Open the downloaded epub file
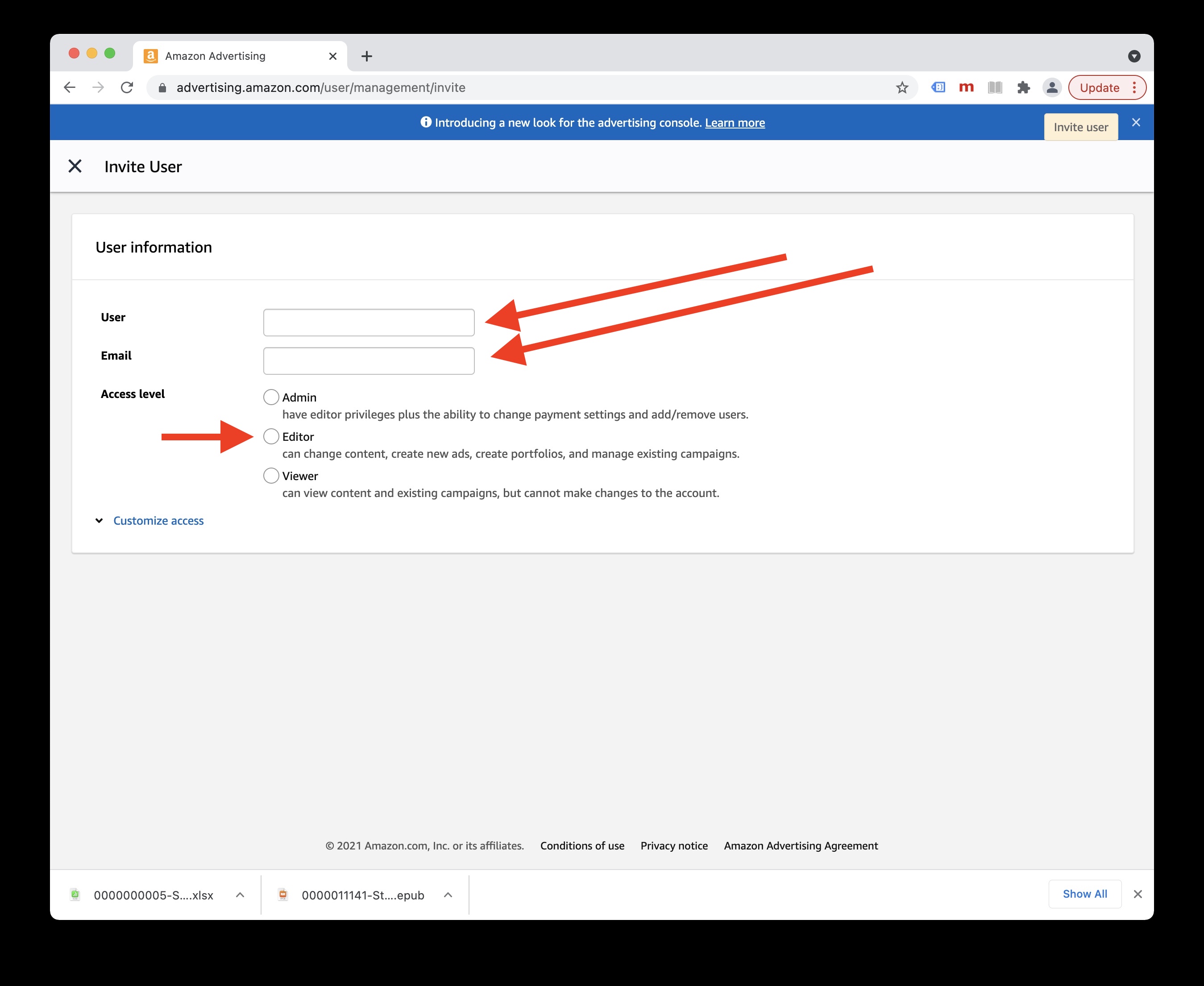Viewport: 1204px width, 986px height. [362, 895]
